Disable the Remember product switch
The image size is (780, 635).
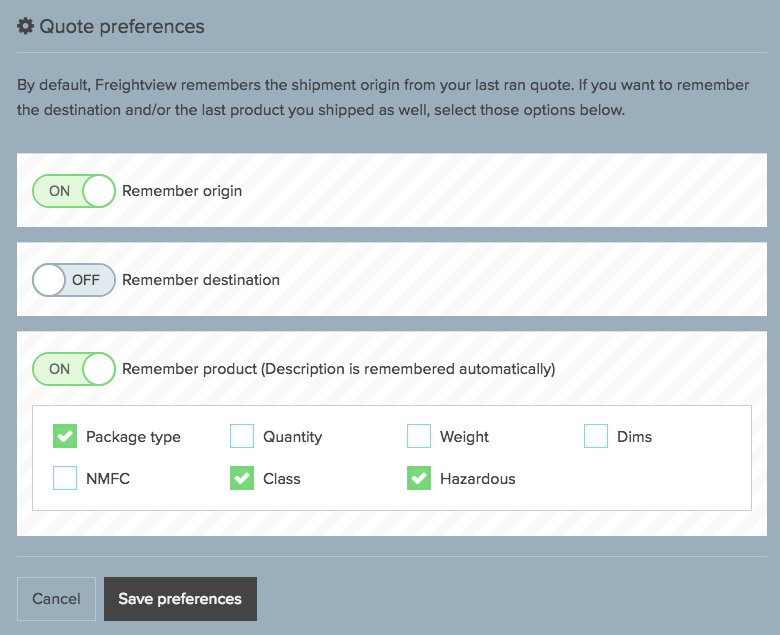tap(74, 369)
